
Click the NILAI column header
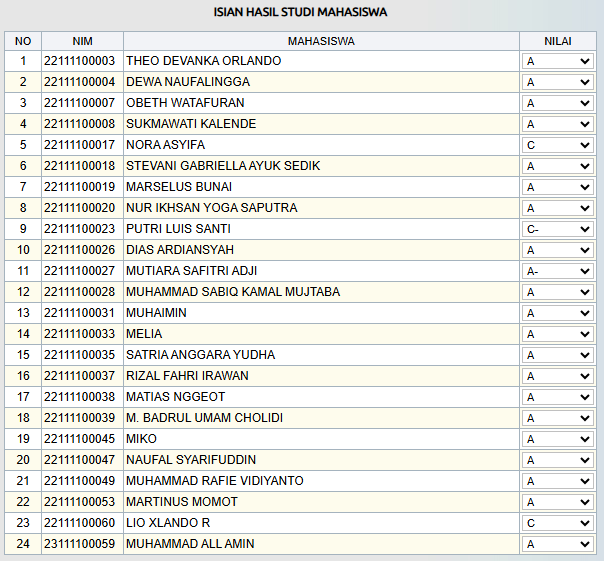558,41
